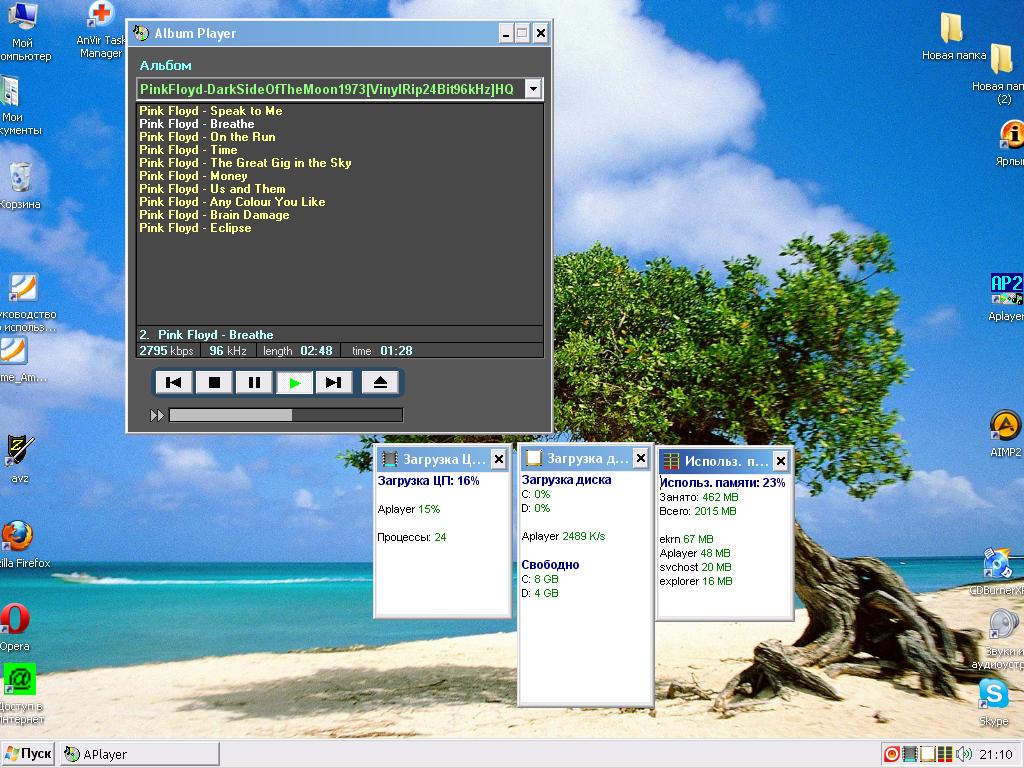Select track The Great Gig in the Sky
The height and width of the screenshot is (768, 1024).
click(x=245, y=163)
